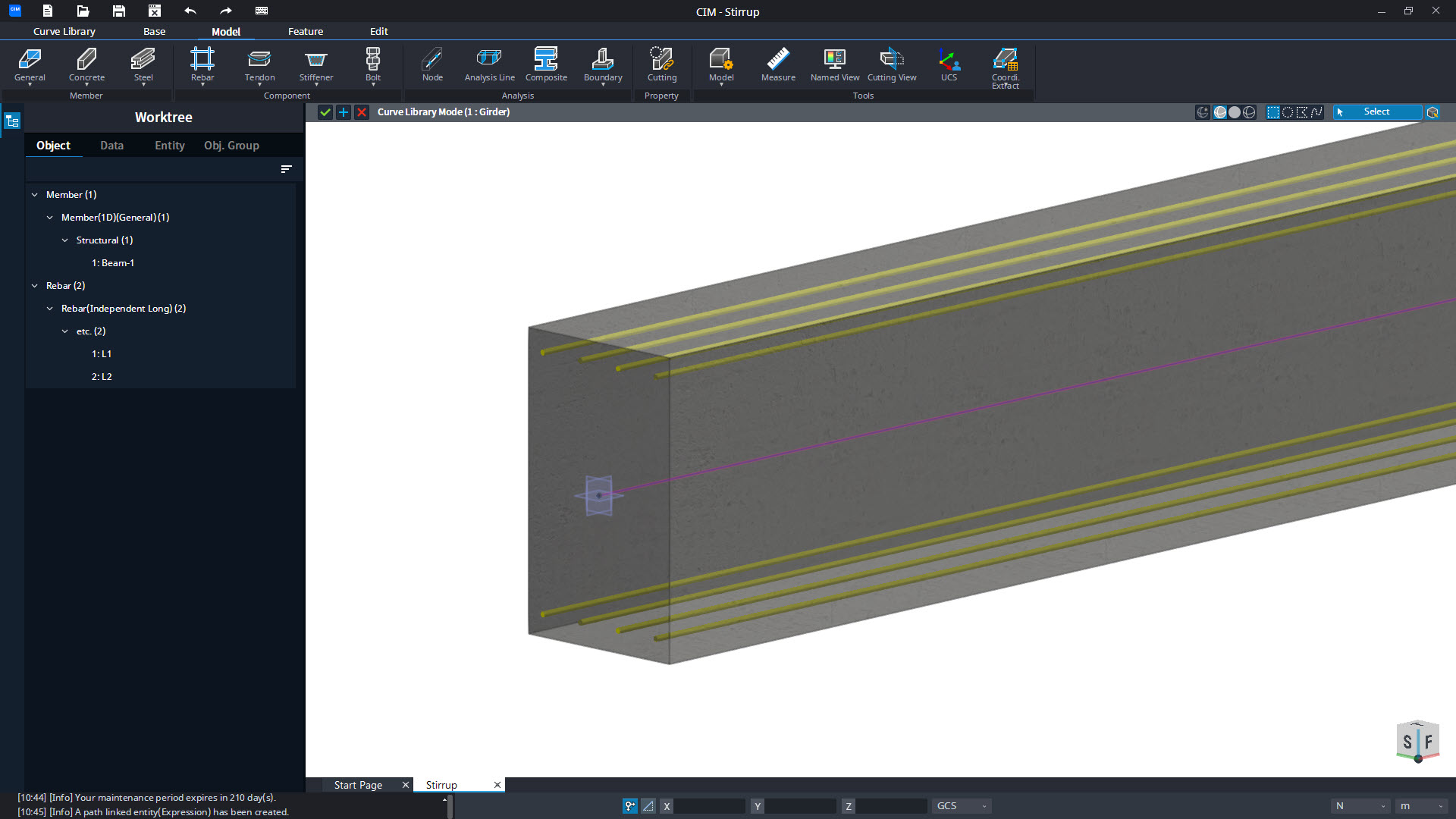Viewport: 1456px width, 819px height.
Task: Open the Base ribbon tab
Action: [x=154, y=31]
